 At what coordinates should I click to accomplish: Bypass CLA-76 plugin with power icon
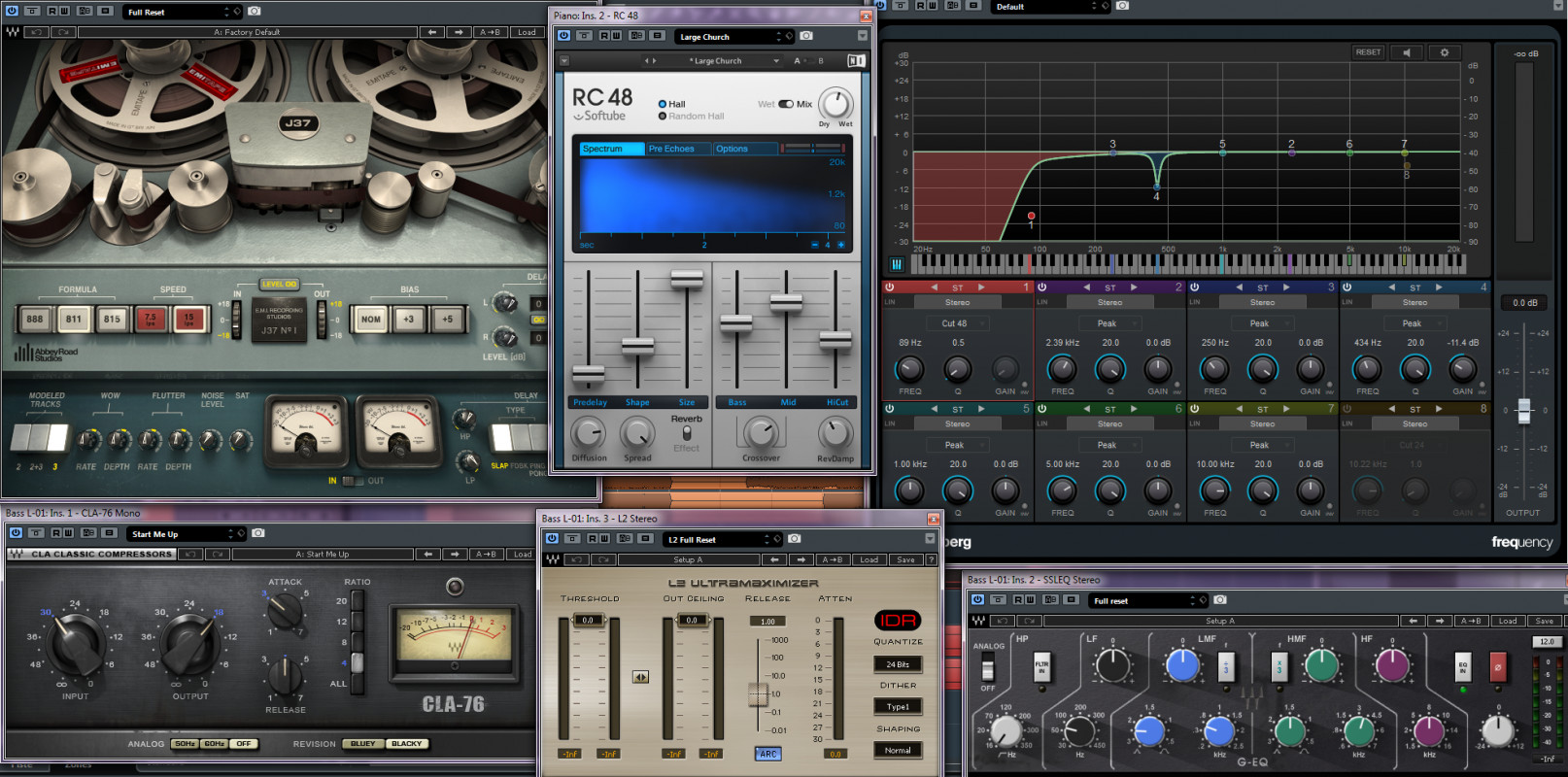click(16, 533)
